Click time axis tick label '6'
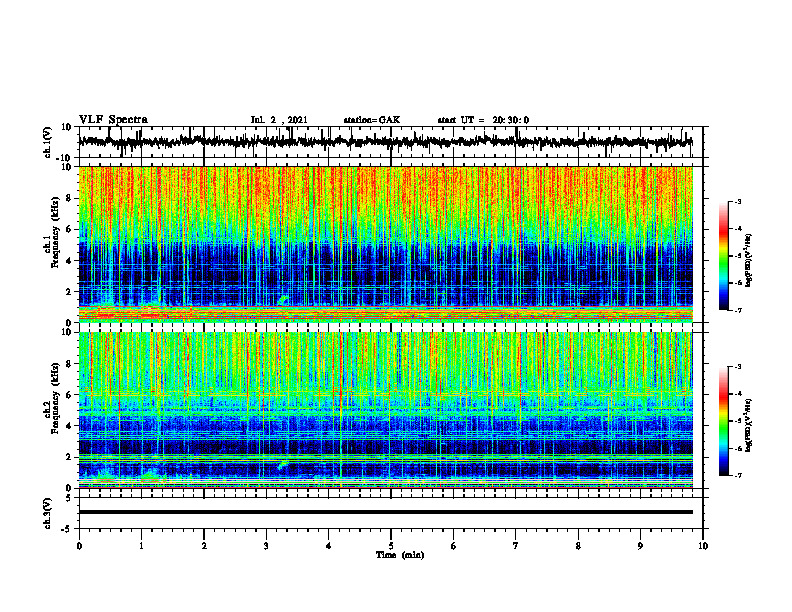The image size is (792, 612). 454,546
